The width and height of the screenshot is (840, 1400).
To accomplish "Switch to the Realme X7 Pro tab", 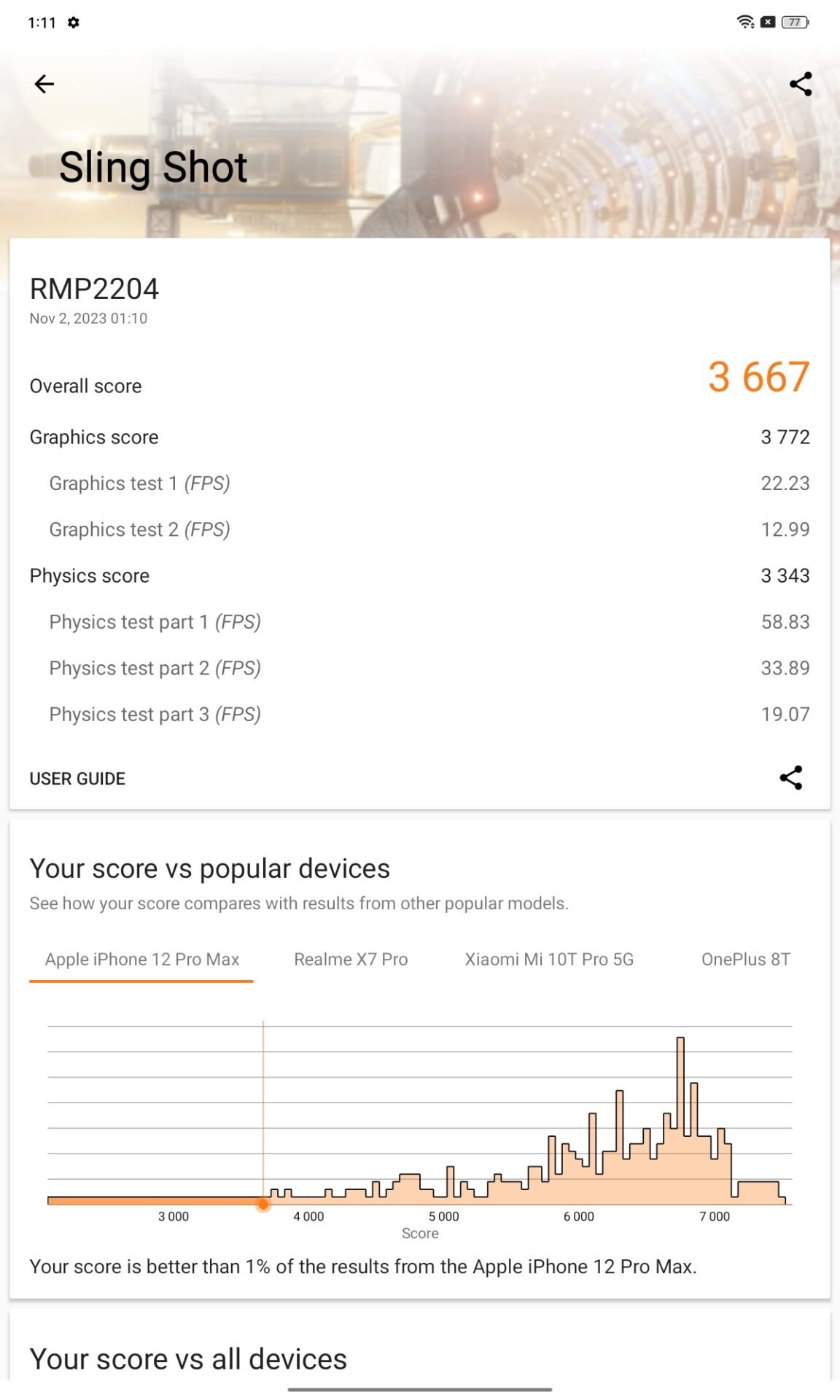I will coord(351,959).
